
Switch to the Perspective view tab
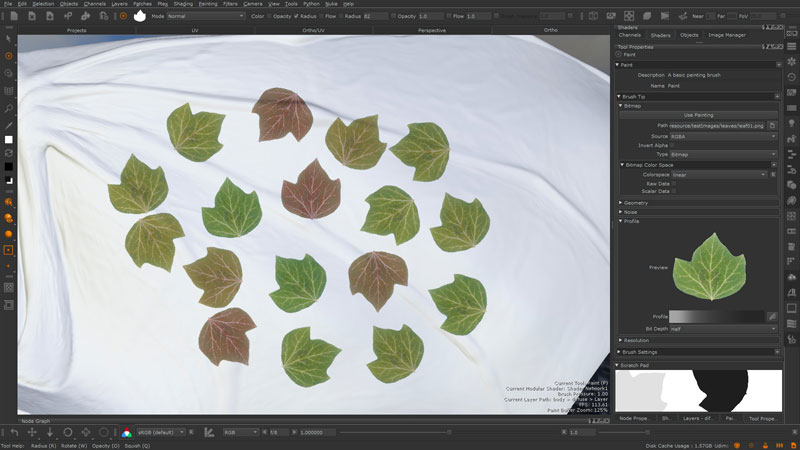(x=432, y=30)
